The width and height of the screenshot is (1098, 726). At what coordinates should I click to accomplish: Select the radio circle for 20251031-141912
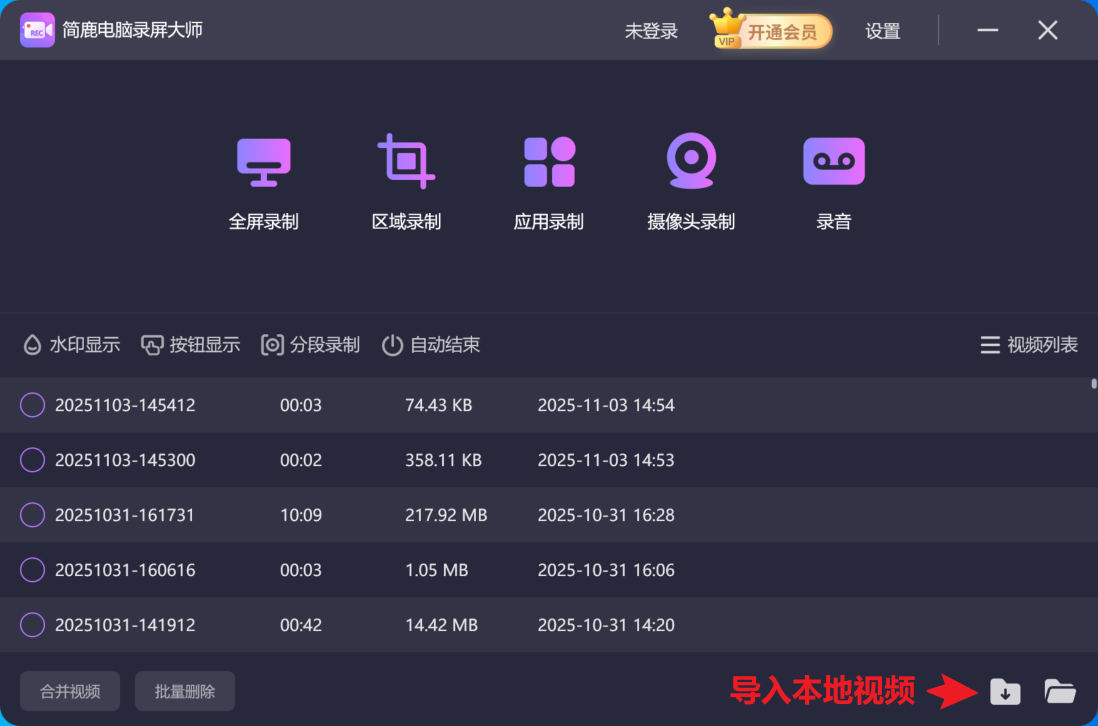pyautogui.click(x=33, y=625)
